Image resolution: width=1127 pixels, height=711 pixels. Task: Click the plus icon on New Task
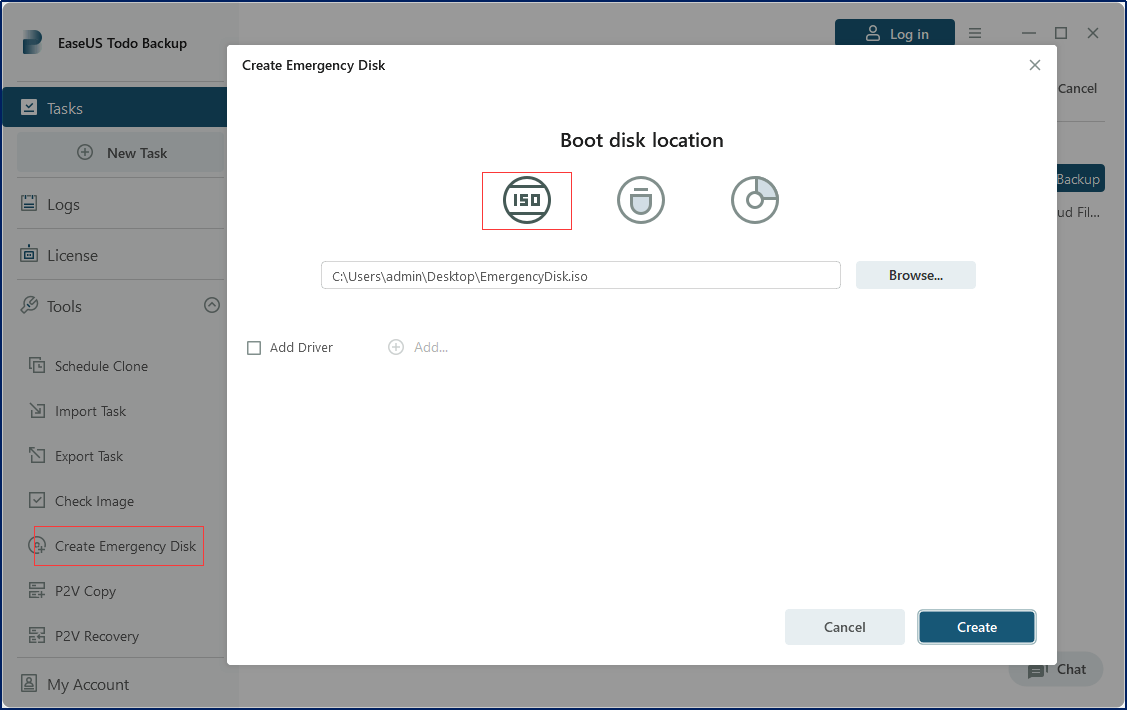tap(85, 152)
